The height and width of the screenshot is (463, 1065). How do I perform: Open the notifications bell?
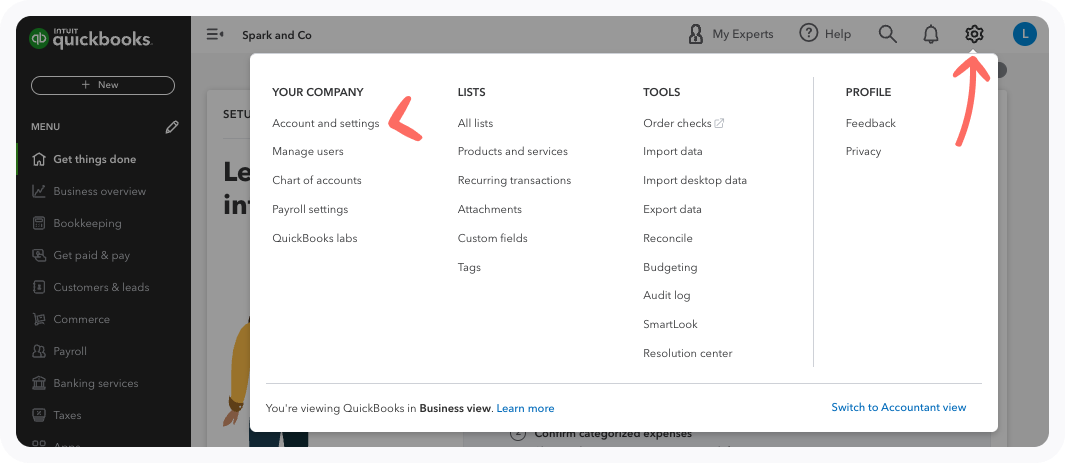tap(931, 34)
